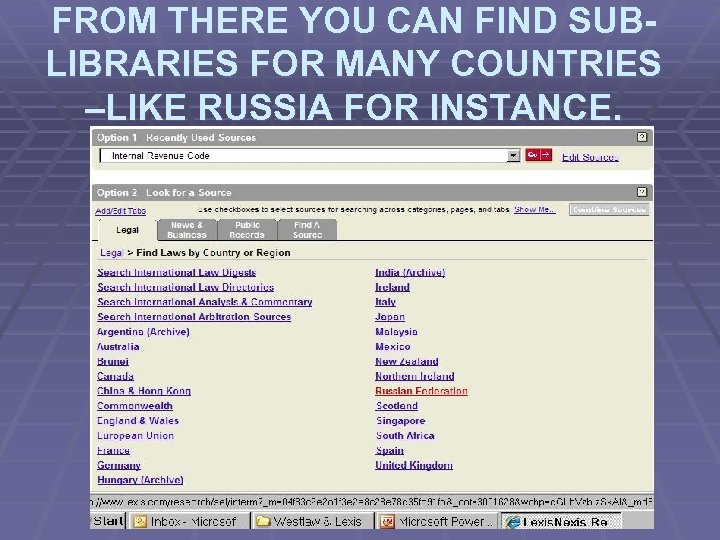
Task: Click the Combine Sources button
Action: coord(609,209)
